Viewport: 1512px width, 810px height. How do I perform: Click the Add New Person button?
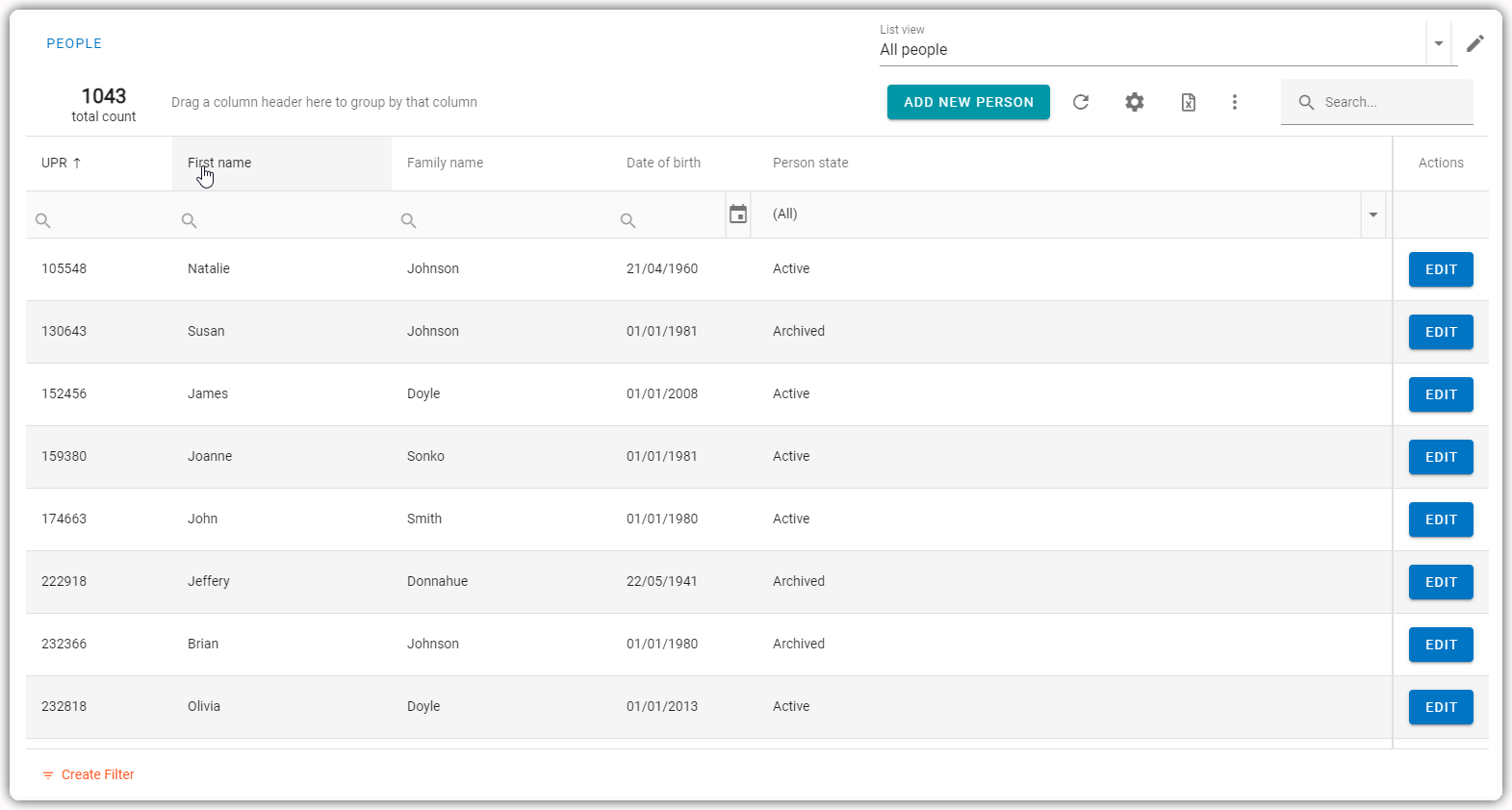tap(968, 102)
